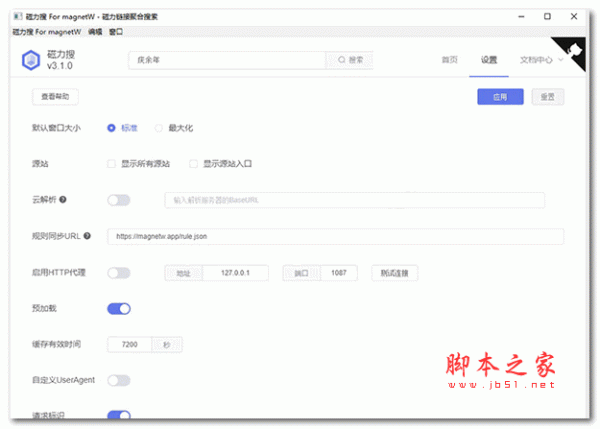Select the standard (标准) window size radio
Viewport: 600px width, 429px height.
(x=111, y=128)
